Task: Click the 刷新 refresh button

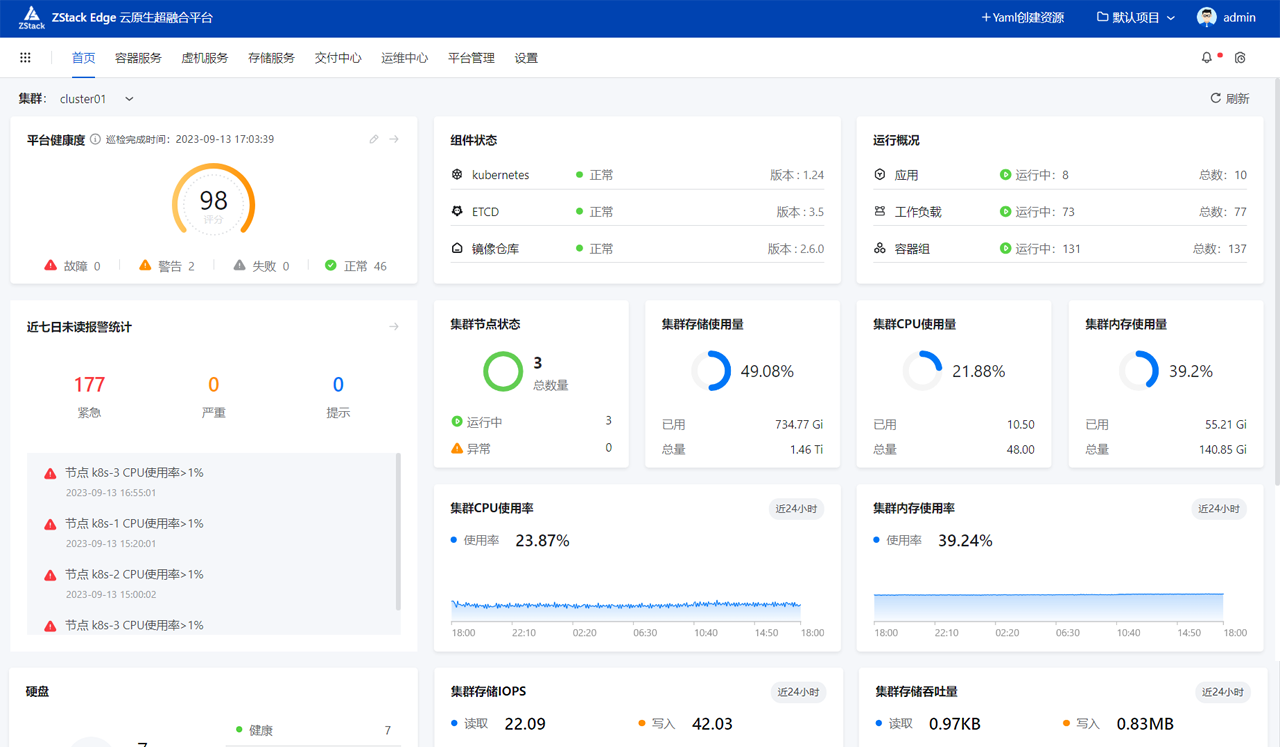Action: click(x=1230, y=99)
